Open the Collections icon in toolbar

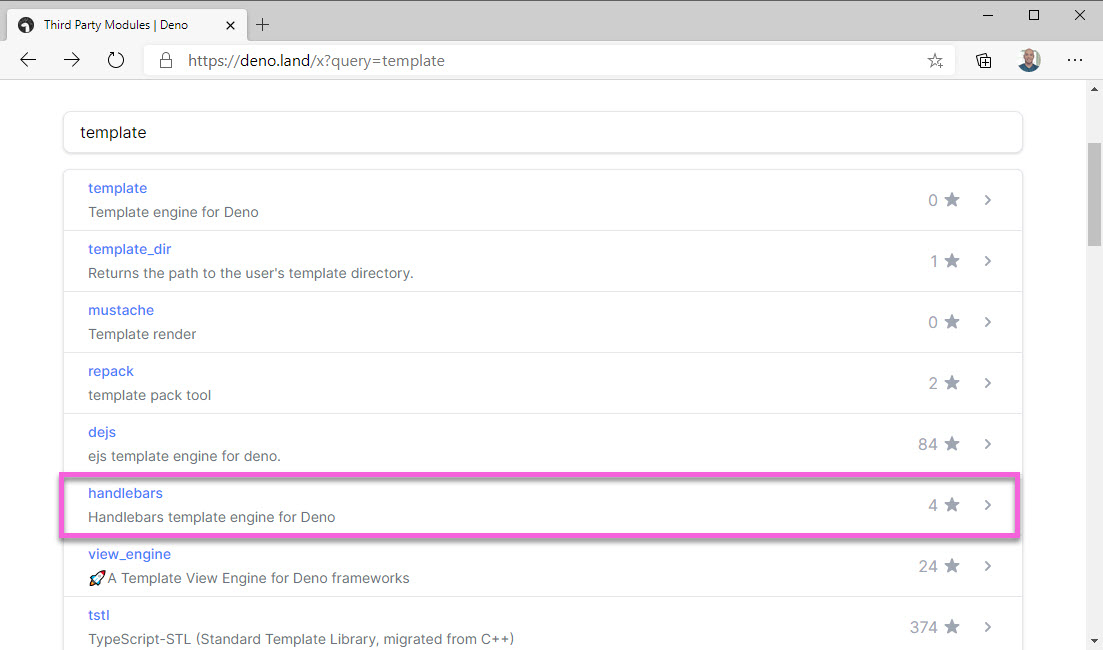[984, 60]
